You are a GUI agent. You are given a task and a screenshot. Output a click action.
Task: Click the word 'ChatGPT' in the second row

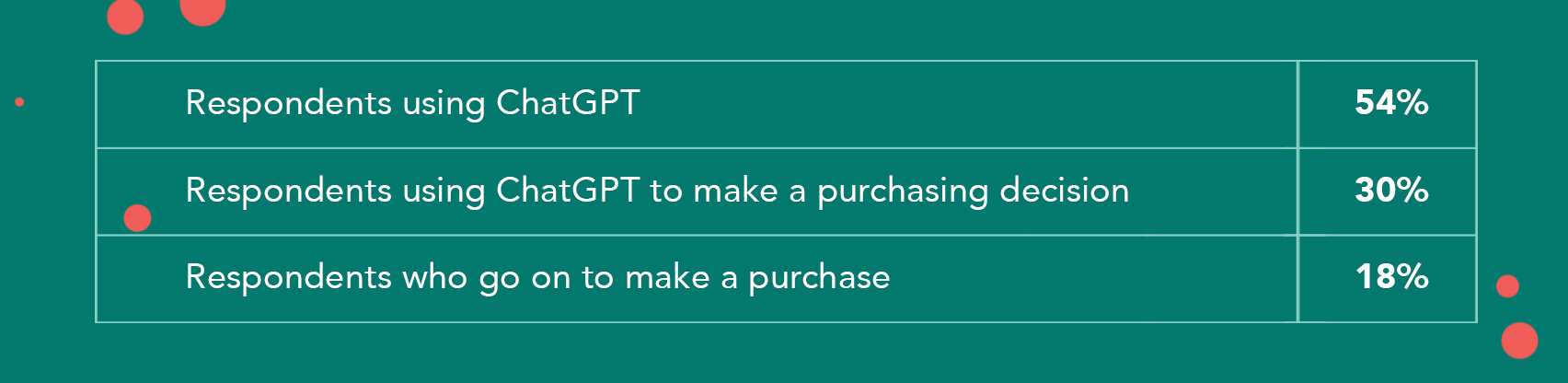(x=568, y=191)
